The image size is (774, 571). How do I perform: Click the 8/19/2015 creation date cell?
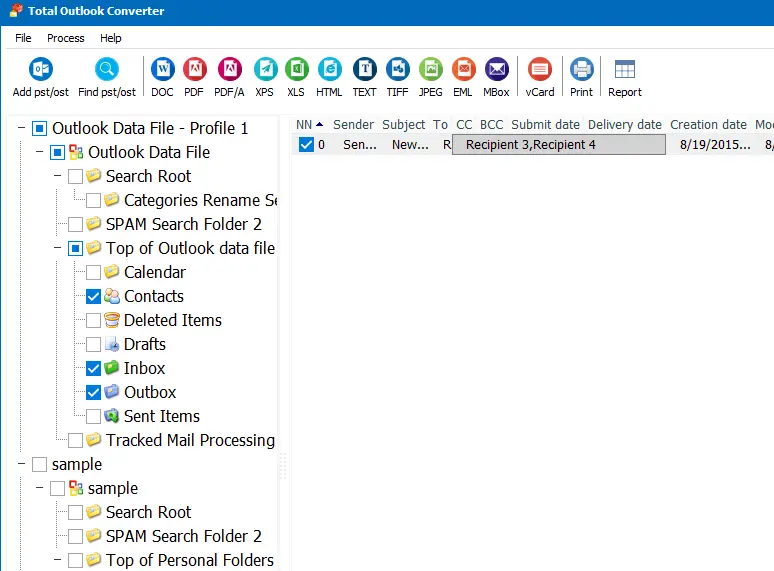point(715,145)
